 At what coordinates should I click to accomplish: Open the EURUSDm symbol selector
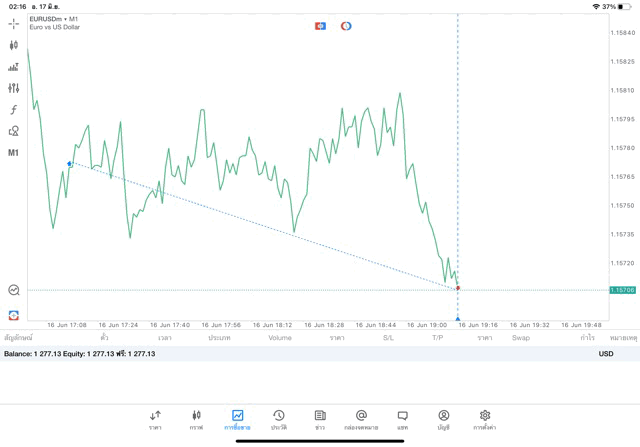coord(55,19)
